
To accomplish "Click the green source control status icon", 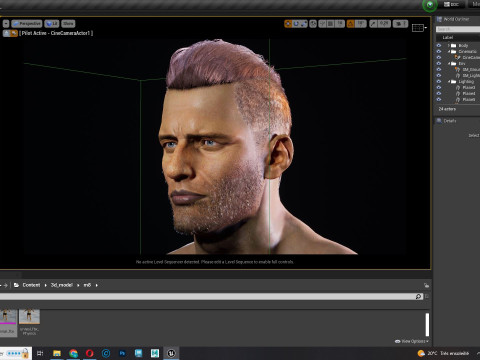I will tap(430, 5).
